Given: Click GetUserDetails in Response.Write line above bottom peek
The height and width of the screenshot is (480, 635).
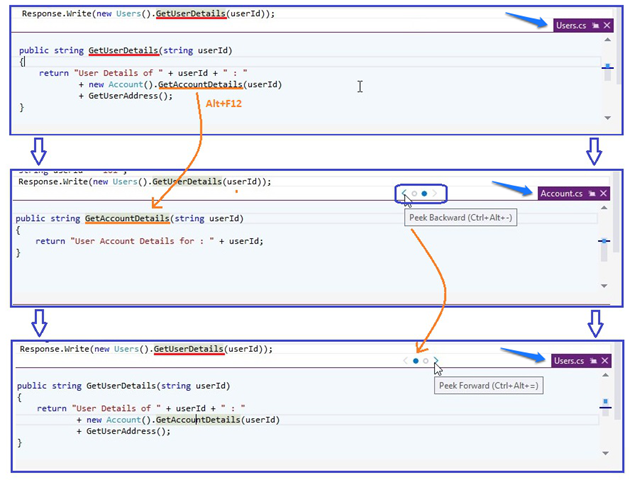Looking at the screenshot, I should tap(189, 349).
